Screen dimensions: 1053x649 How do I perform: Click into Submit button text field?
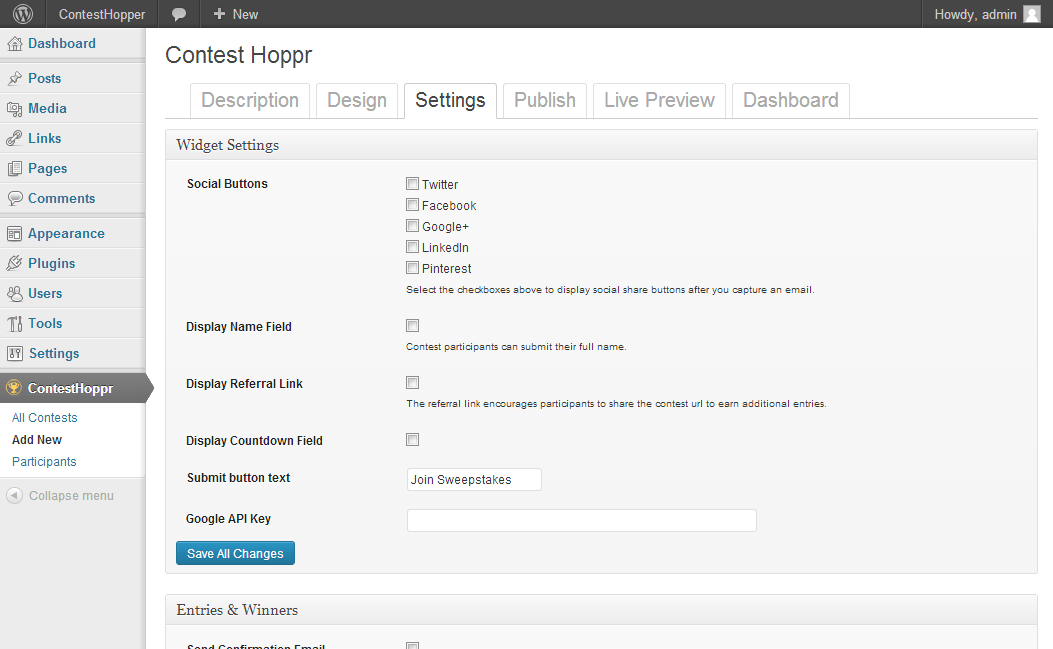coord(474,480)
